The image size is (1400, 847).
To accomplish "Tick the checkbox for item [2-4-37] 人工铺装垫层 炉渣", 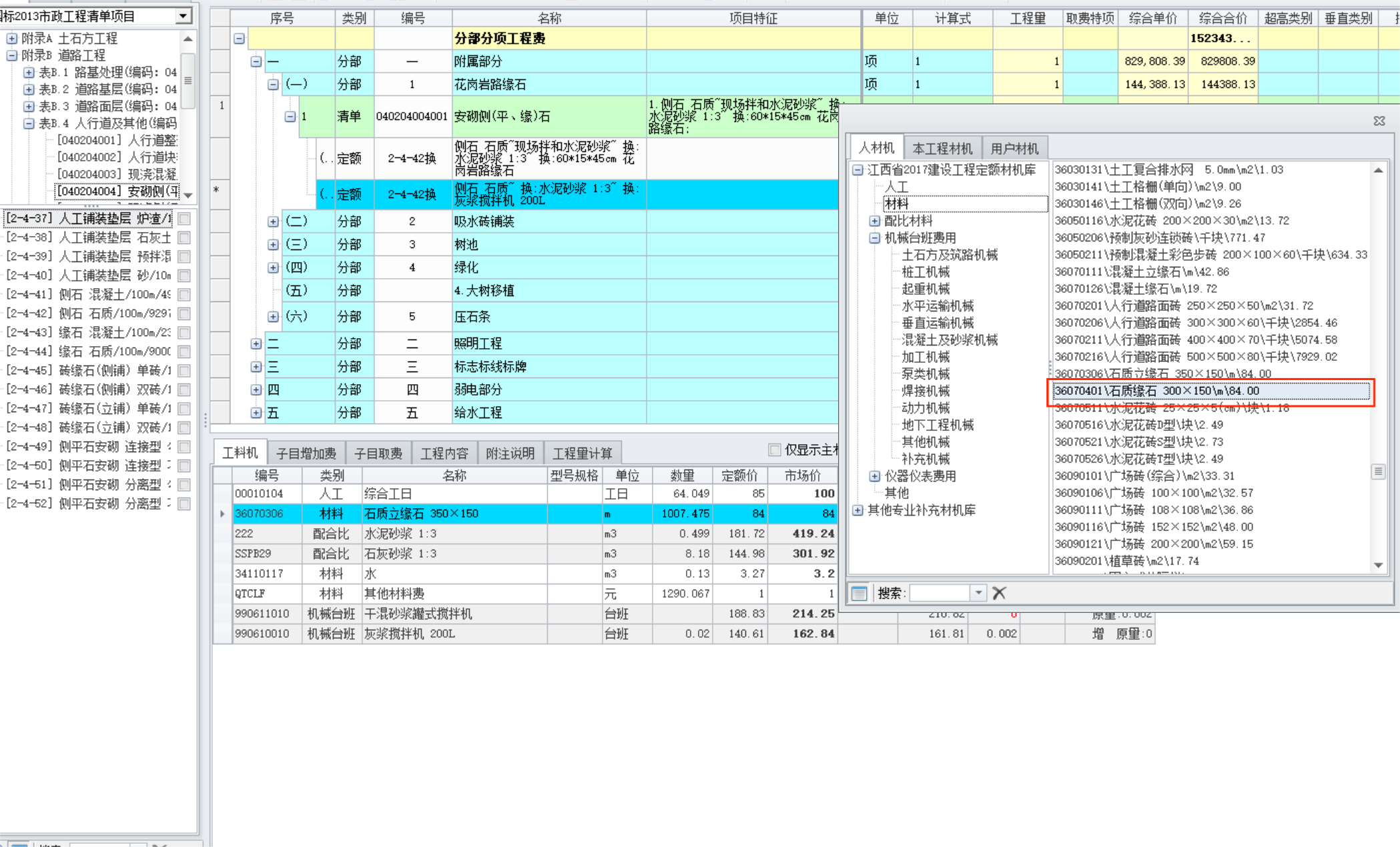I will pos(184,219).
